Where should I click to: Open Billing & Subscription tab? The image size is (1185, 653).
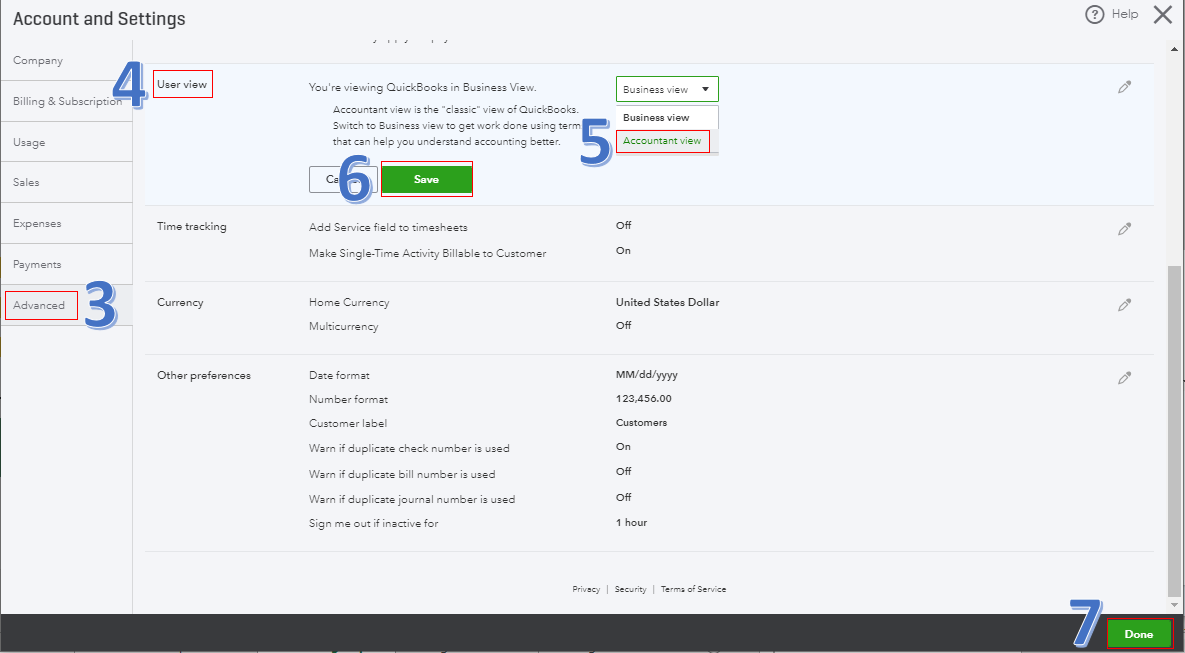67,101
